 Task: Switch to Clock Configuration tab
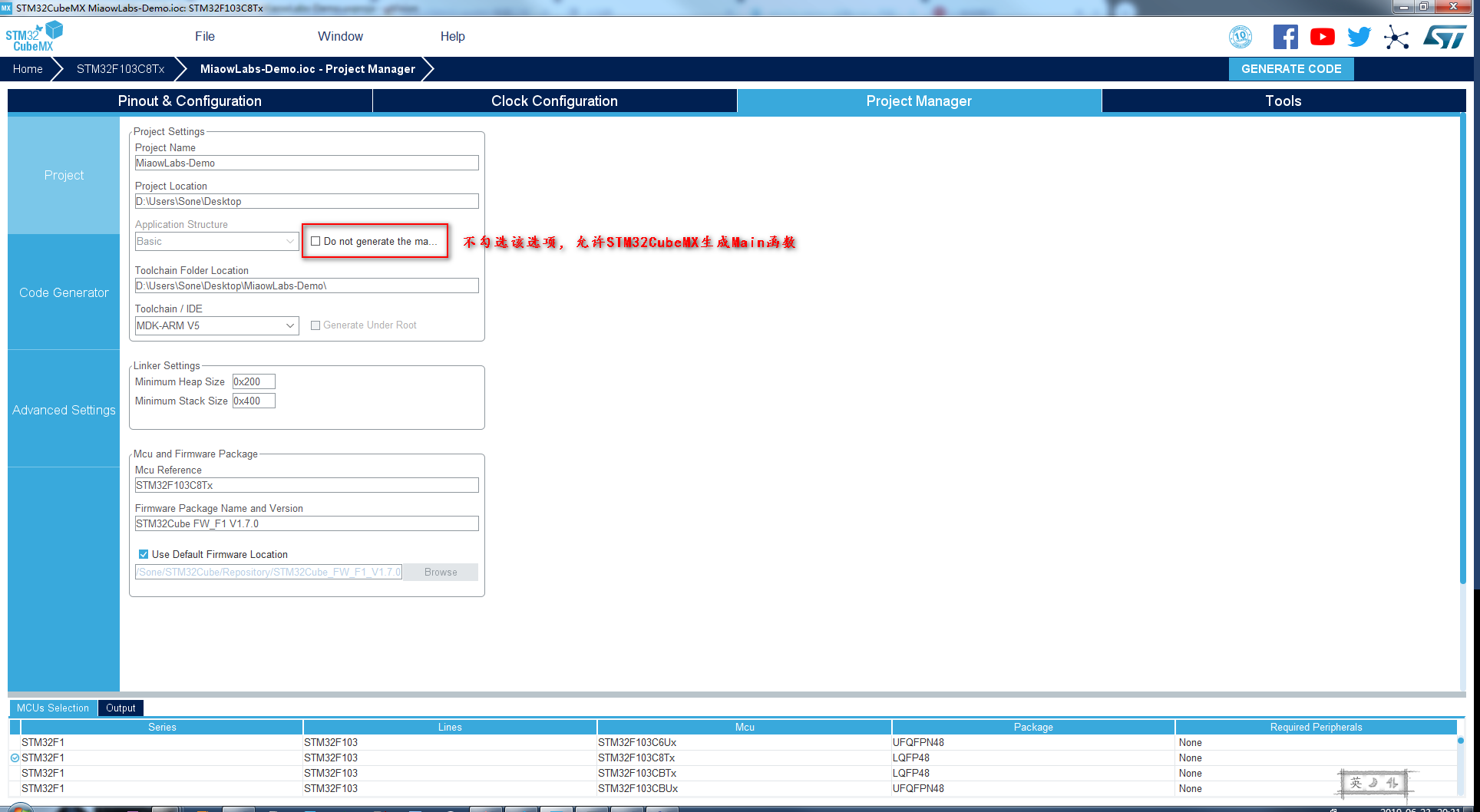pyautogui.click(x=554, y=101)
